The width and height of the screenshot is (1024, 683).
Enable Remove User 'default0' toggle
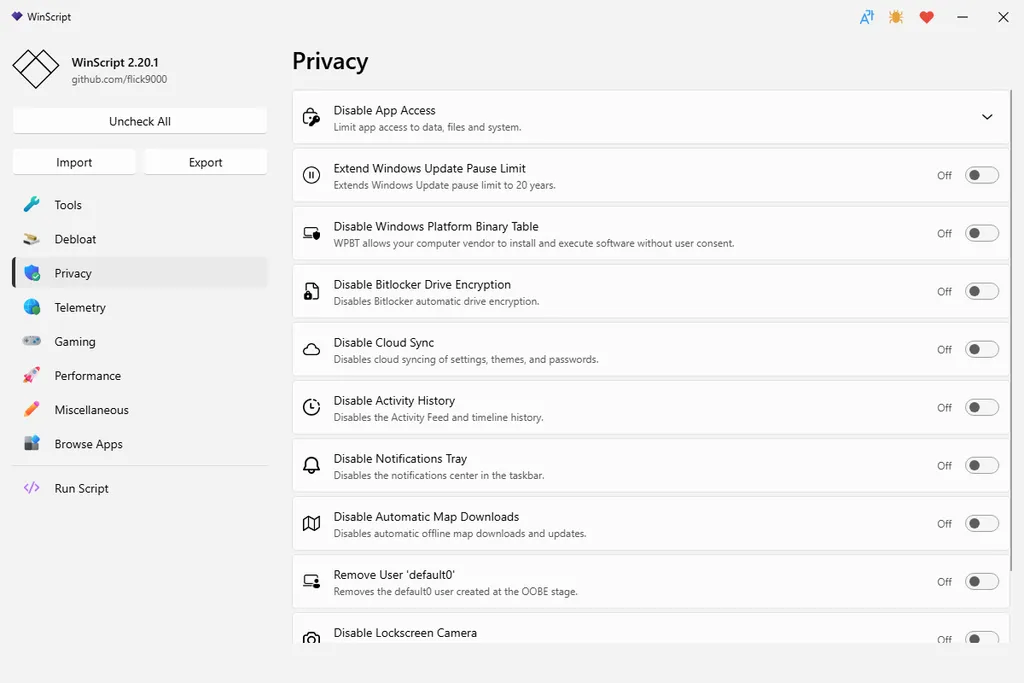tap(982, 582)
